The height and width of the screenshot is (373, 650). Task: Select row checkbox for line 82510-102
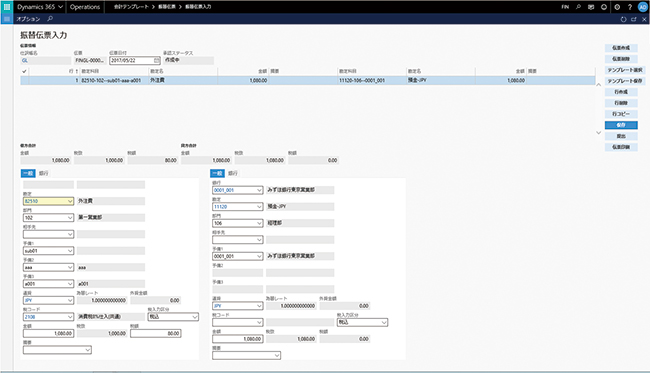[x=24, y=80]
